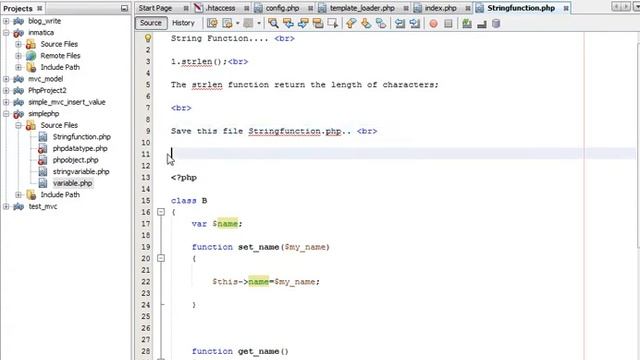This screenshot has width=640, height=360.
Task: Click the dark uncomment toolbar icon
Action: (x=482, y=24)
